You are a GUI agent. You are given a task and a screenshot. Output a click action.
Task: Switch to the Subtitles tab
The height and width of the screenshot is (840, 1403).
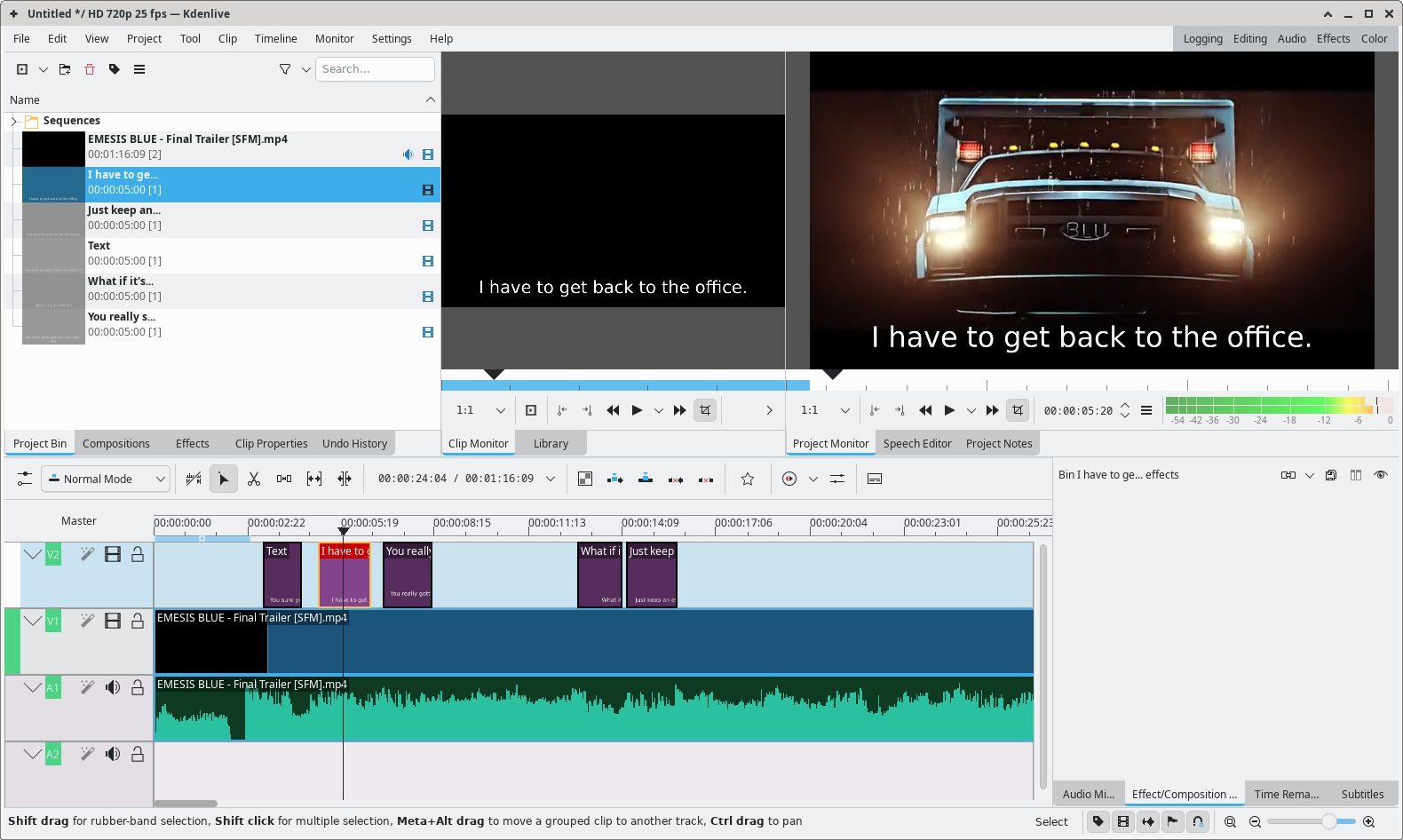(1363, 794)
